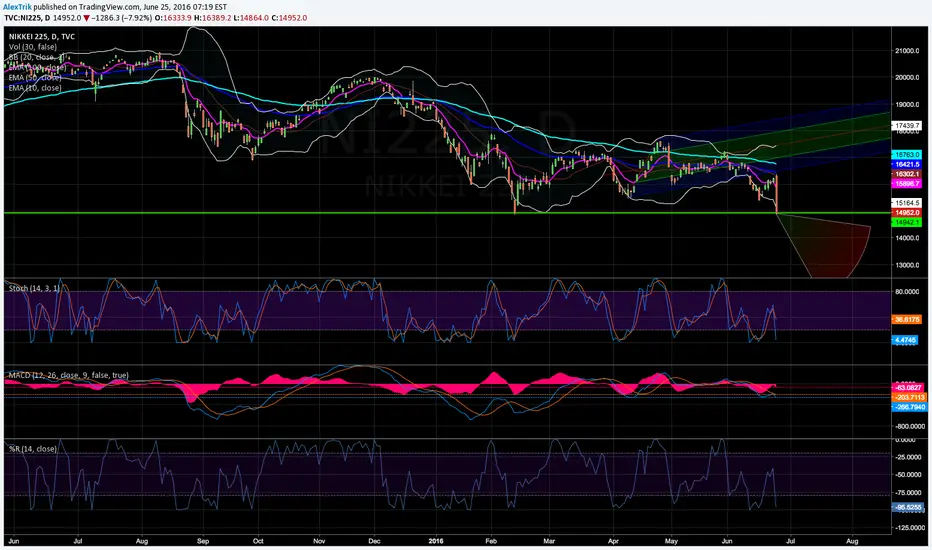The height and width of the screenshot is (550, 932).
Task: Click the Nov label on time axis
Action: (319, 541)
